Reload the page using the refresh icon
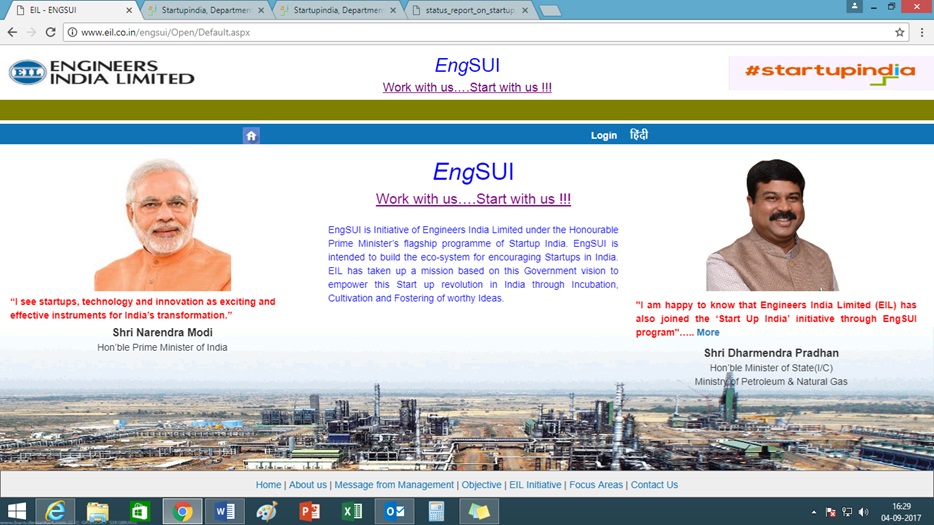The height and width of the screenshot is (525, 934). [50, 32]
